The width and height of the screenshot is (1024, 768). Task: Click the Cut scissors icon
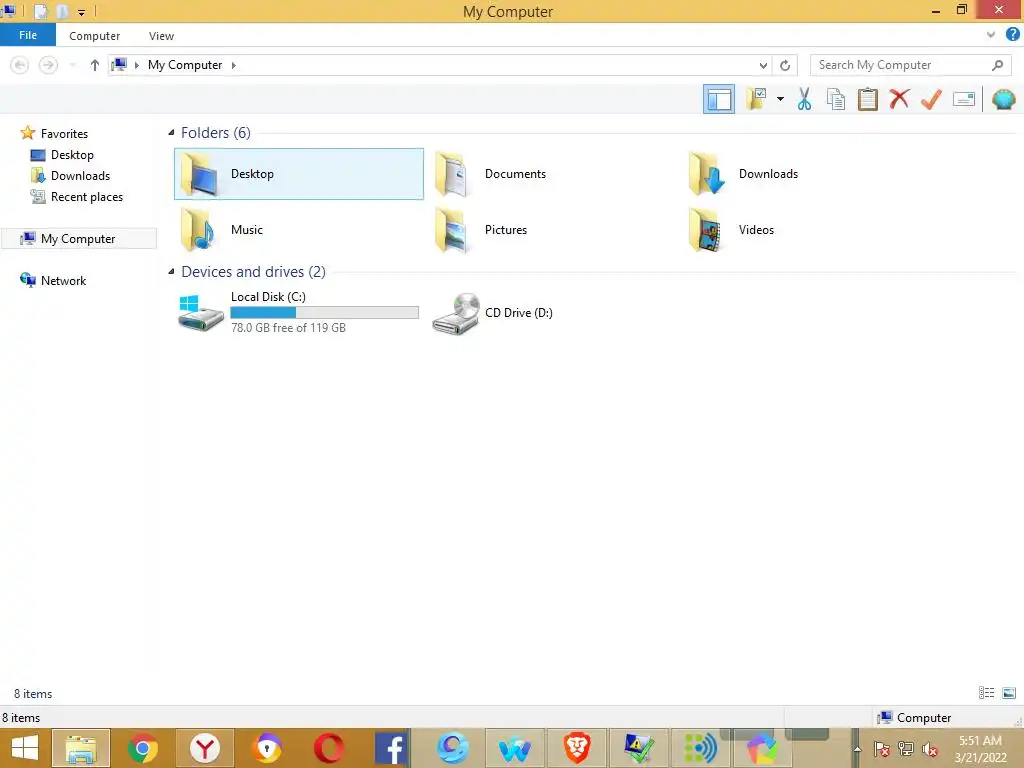tap(804, 99)
